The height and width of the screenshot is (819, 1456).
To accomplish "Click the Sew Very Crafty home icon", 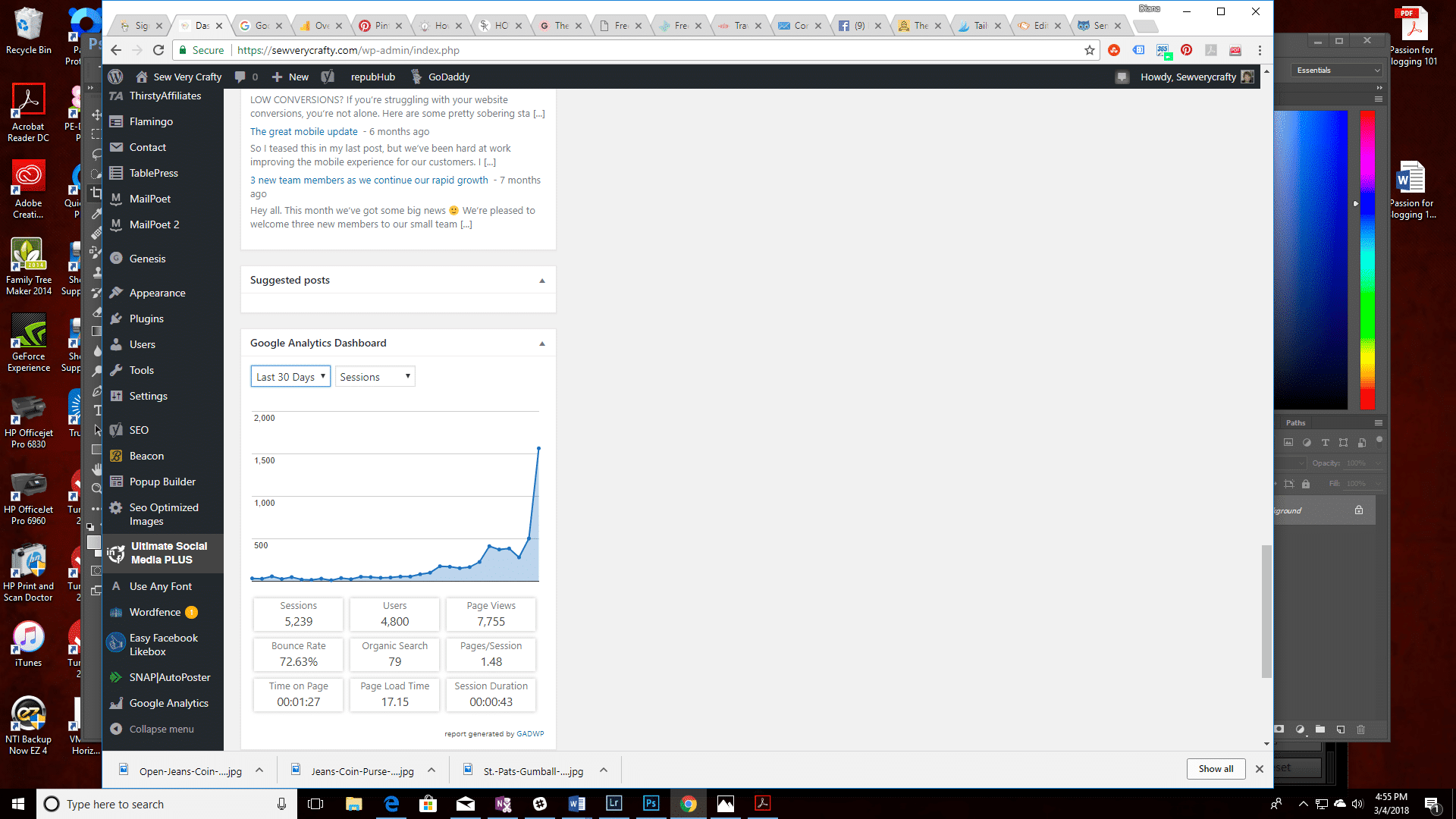I will click(141, 77).
